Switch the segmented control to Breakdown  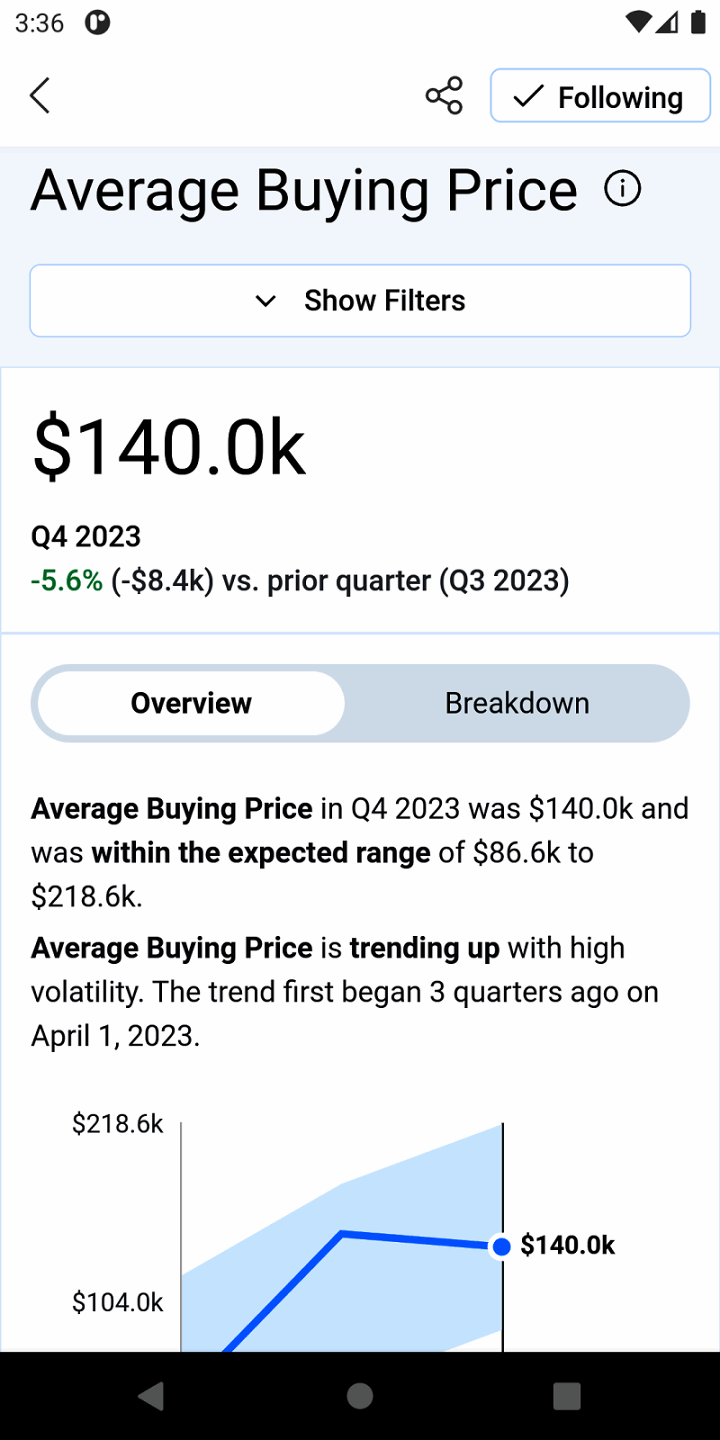click(x=517, y=703)
